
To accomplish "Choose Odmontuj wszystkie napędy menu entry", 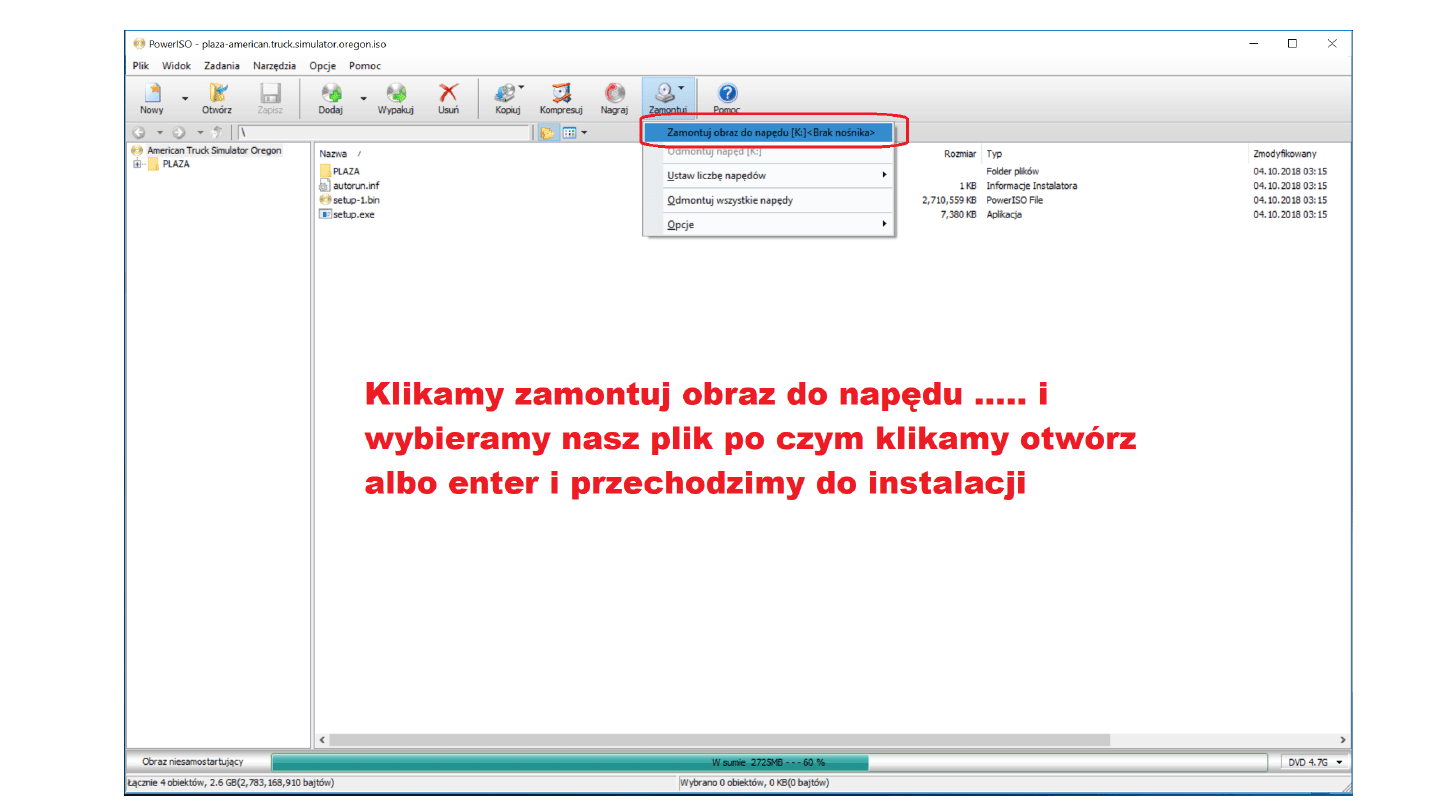I will [x=730, y=200].
